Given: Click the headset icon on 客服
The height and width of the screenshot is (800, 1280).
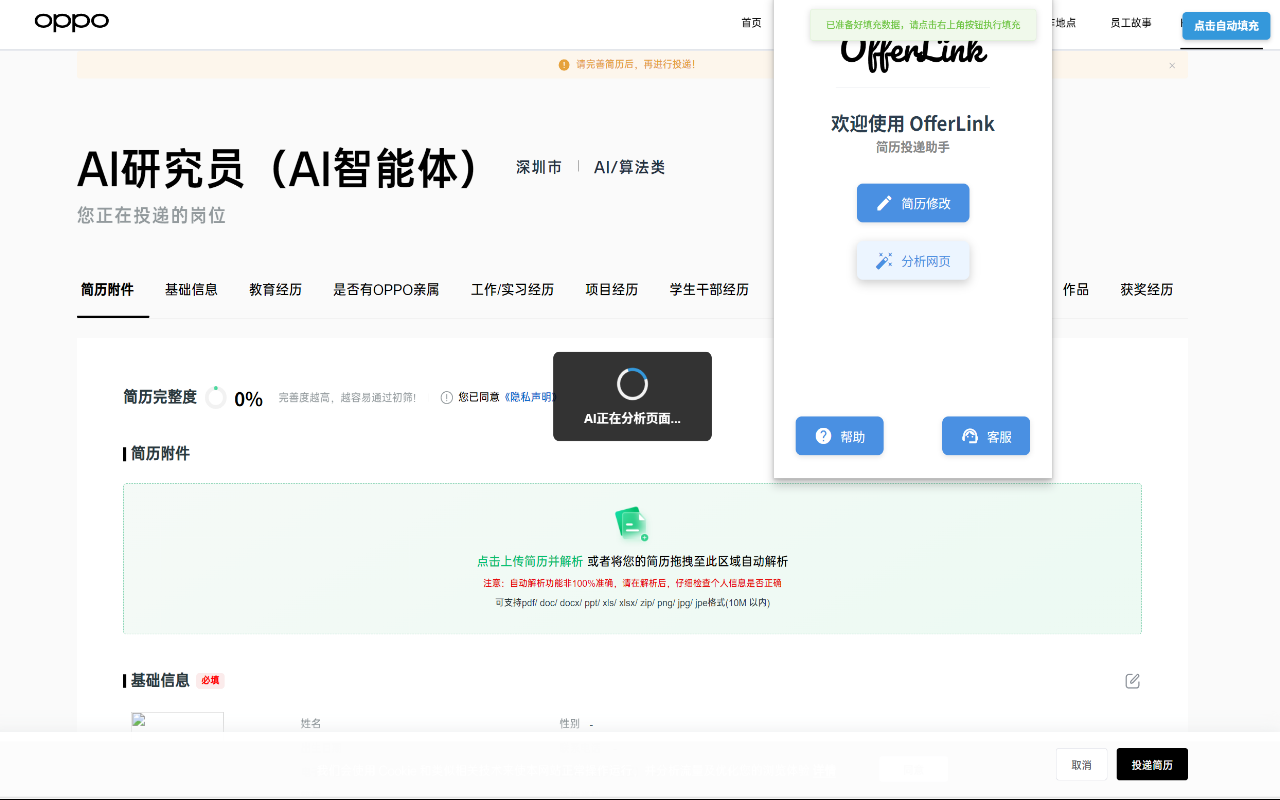Looking at the screenshot, I should tap(970, 436).
